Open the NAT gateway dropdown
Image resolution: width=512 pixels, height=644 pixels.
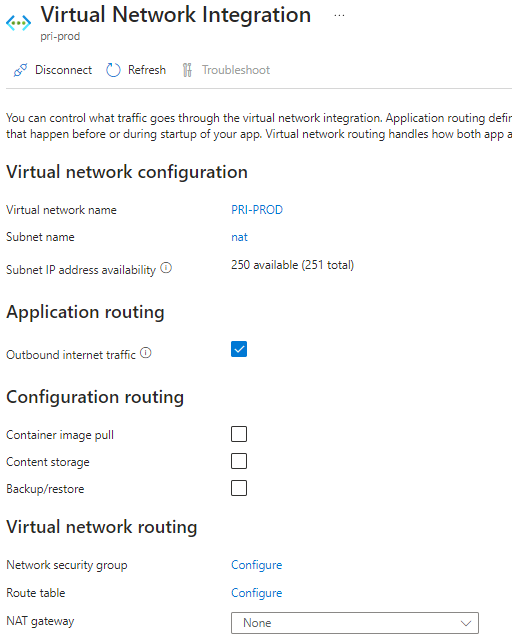[355, 623]
